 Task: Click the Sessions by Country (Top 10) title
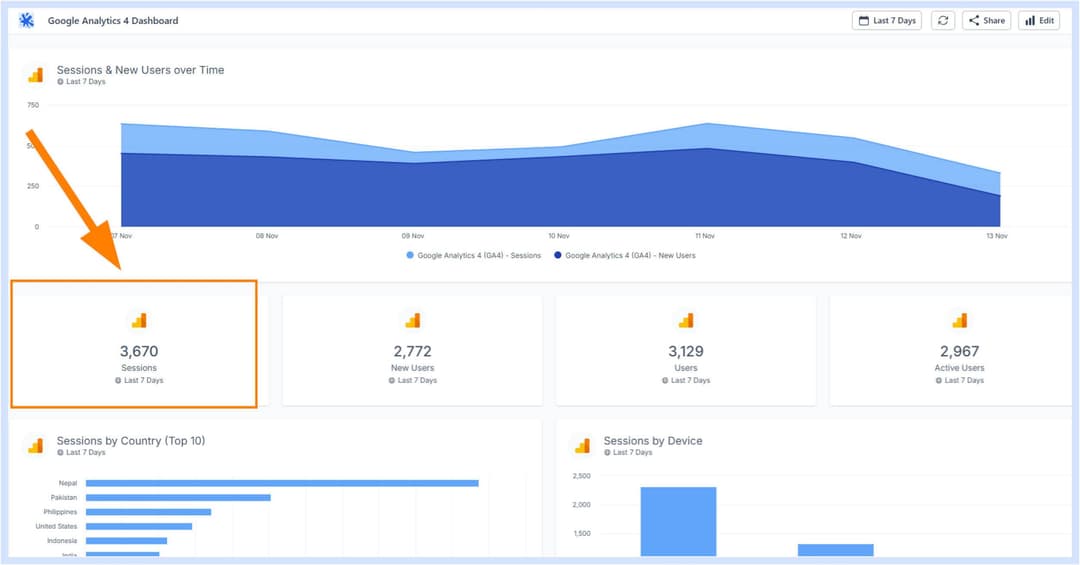pyautogui.click(x=131, y=441)
